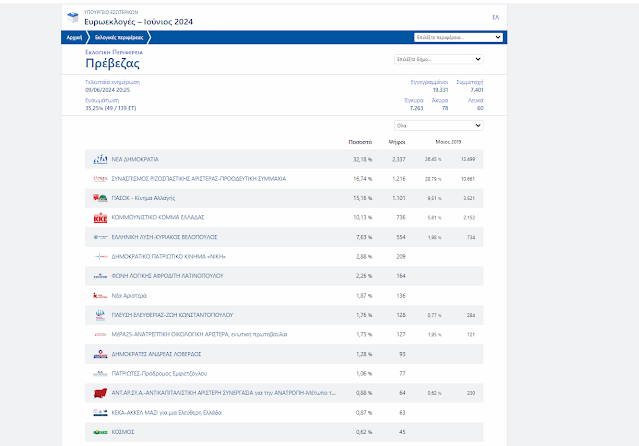Open ΔΗΜΟΚΡΑΤΙΚΟ ΠΑΤΡΙΩΤΙΚΟ ΚΙΝΗΜΑ «ΝΙΚΗ» link
639x446 pixels.
pyautogui.click(x=169, y=256)
